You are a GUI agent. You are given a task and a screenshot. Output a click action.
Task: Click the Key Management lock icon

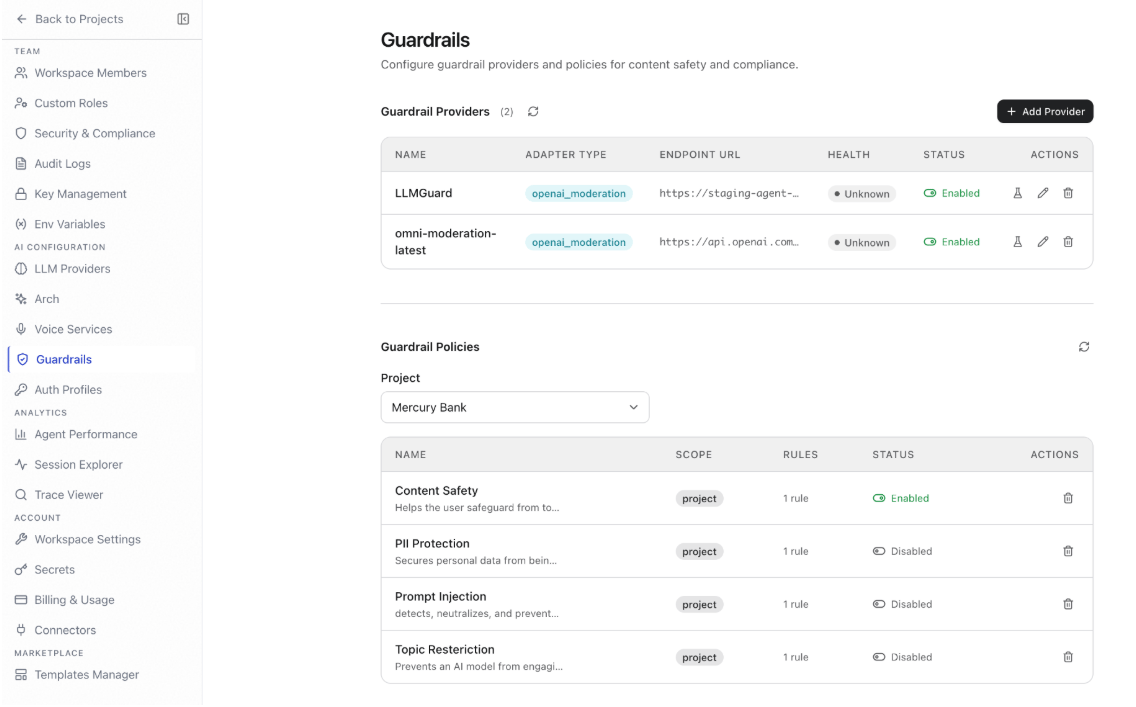coord(21,194)
